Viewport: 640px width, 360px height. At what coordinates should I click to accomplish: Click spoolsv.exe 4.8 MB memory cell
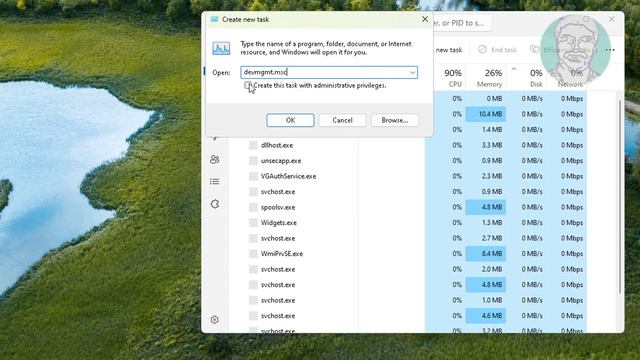point(486,207)
